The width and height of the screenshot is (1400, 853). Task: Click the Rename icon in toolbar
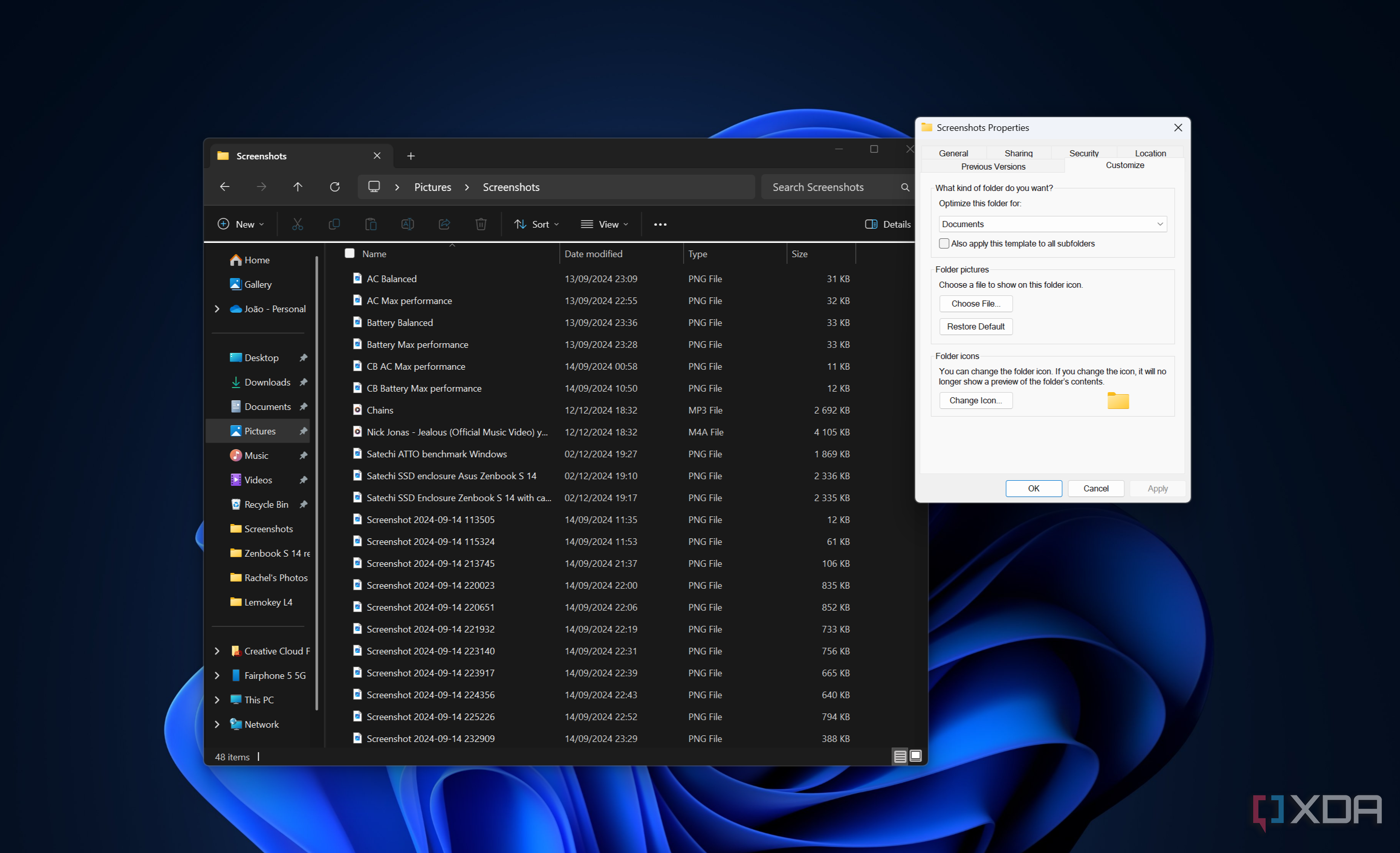click(x=408, y=224)
